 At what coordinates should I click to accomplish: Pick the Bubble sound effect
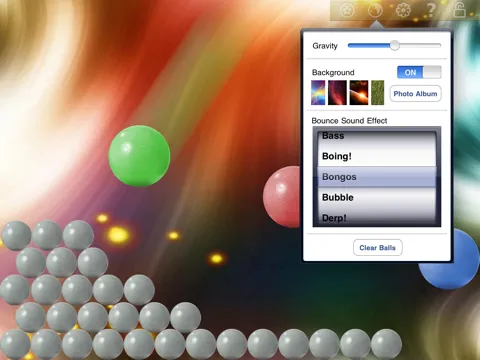pyautogui.click(x=377, y=197)
